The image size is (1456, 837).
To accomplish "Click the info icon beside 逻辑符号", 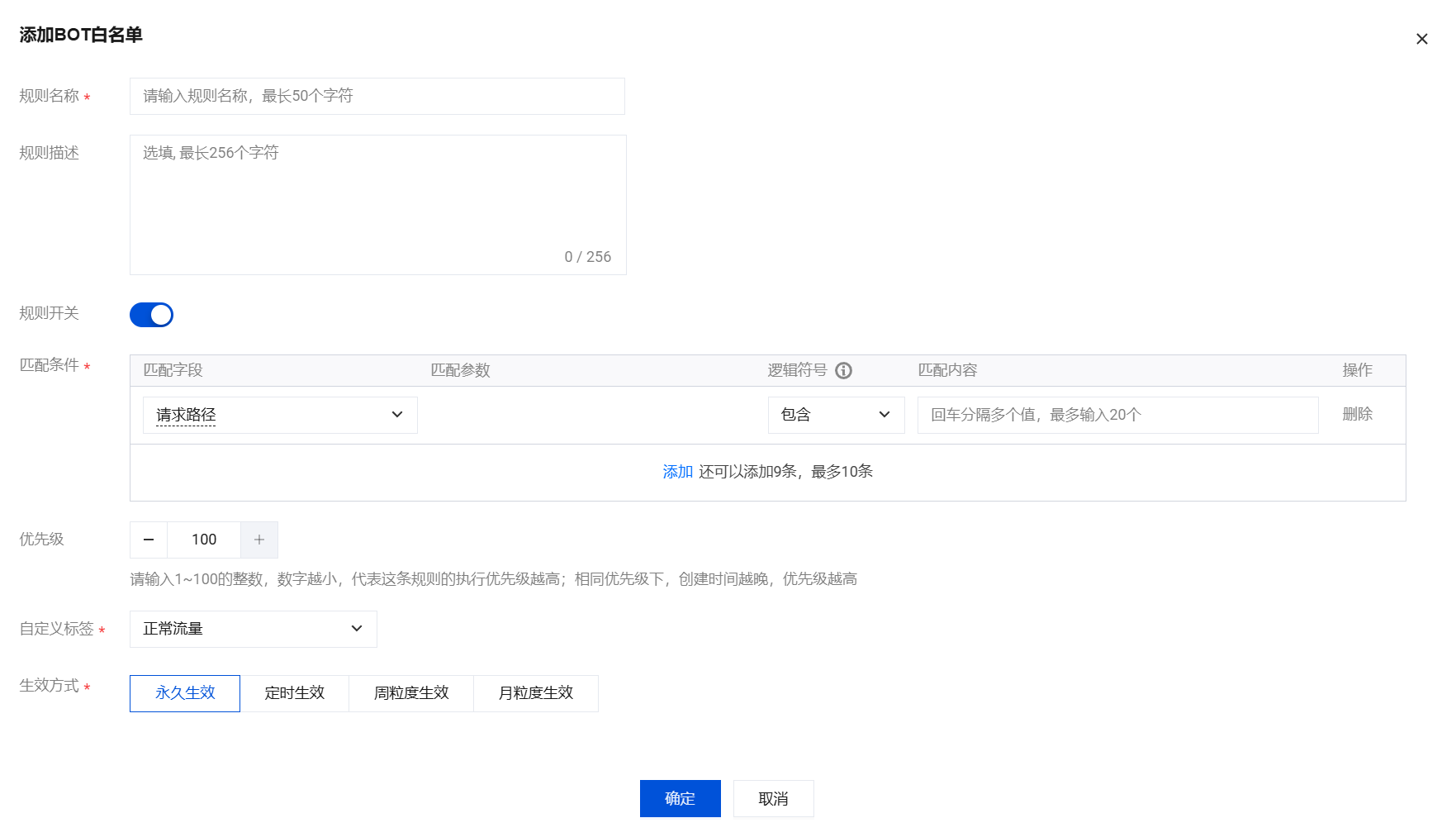I will click(843, 370).
